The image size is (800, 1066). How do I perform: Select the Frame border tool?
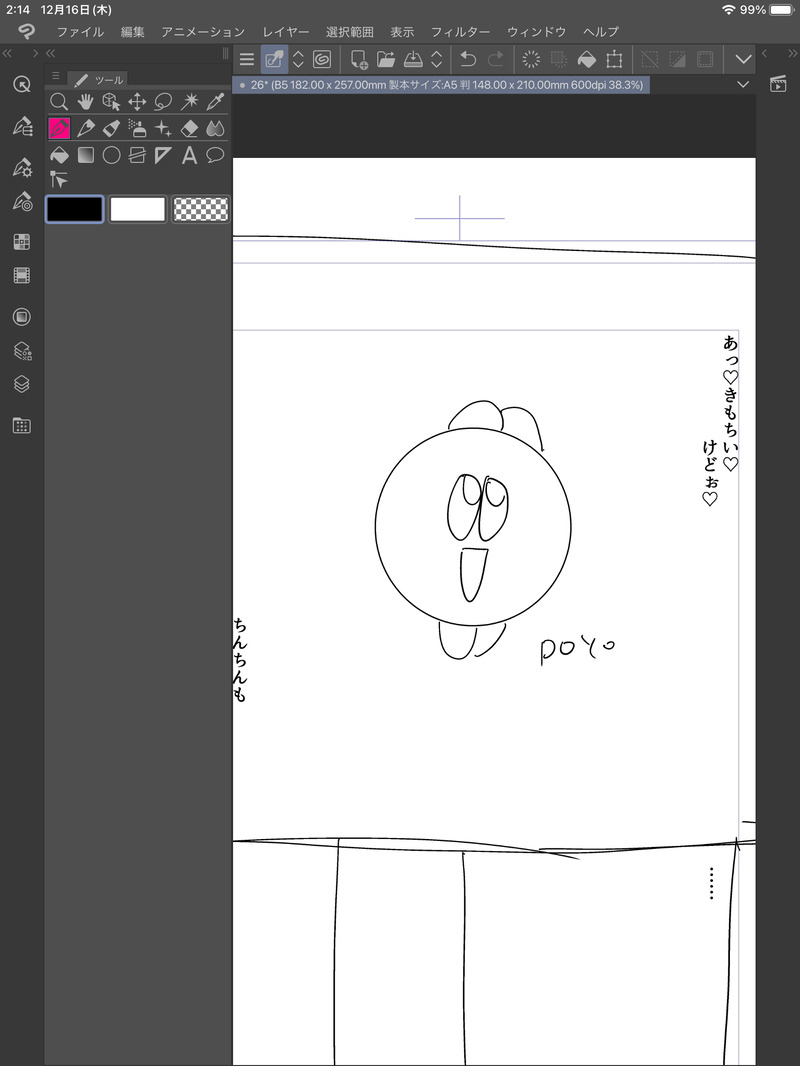[x=137, y=155]
